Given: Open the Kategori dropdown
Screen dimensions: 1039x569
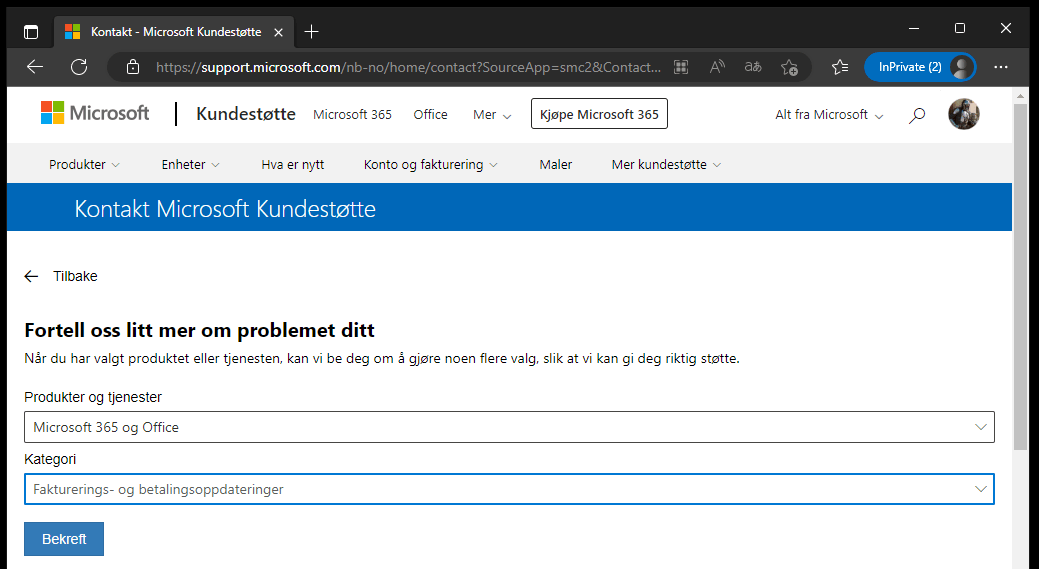Looking at the screenshot, I should [x=509, y=489].
